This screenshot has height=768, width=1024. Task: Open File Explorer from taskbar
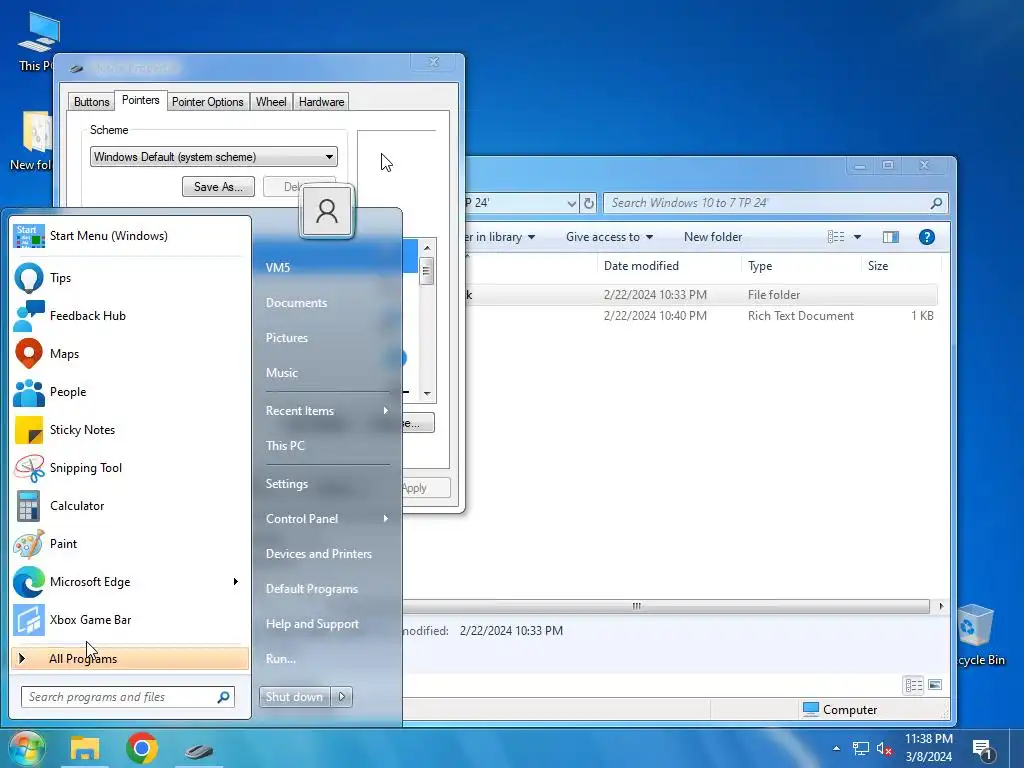click(85, 748)
